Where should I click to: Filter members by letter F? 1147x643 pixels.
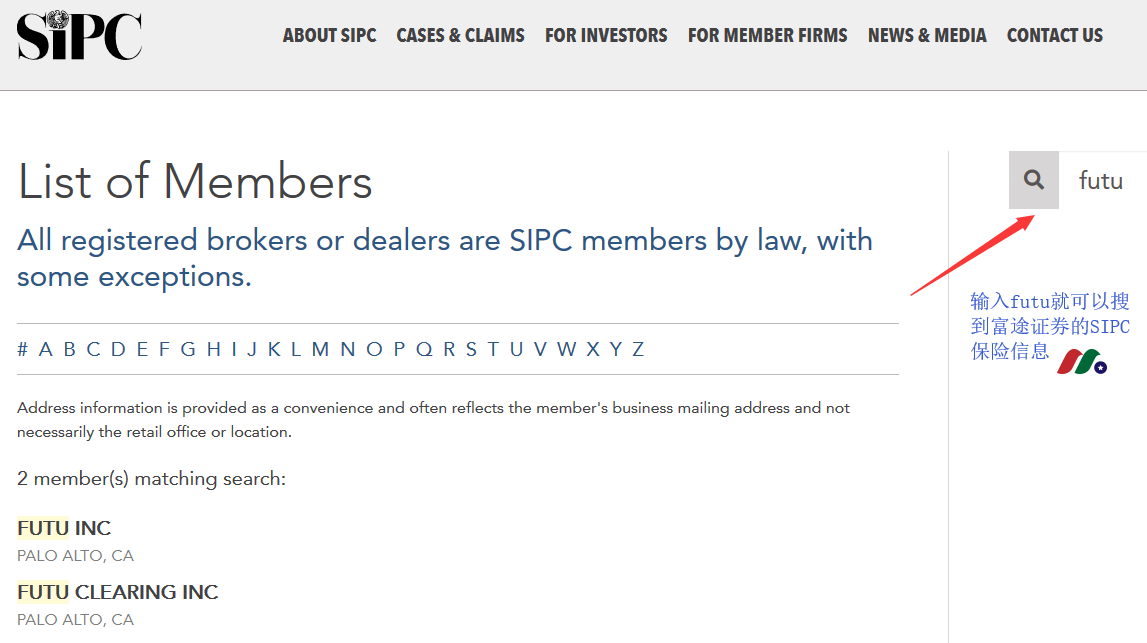point(165,350)
